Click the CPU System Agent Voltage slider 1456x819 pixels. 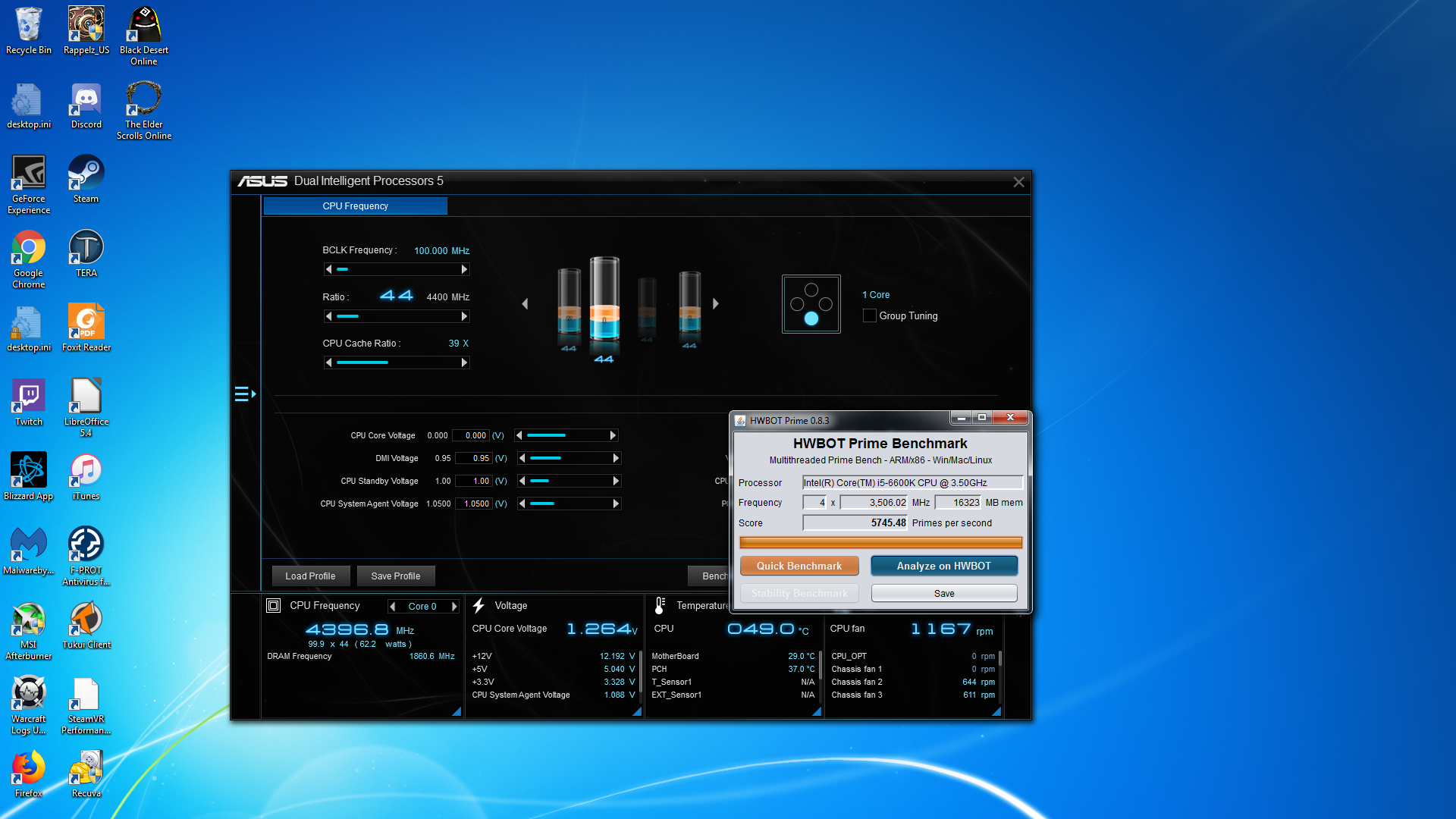[569, 504]
